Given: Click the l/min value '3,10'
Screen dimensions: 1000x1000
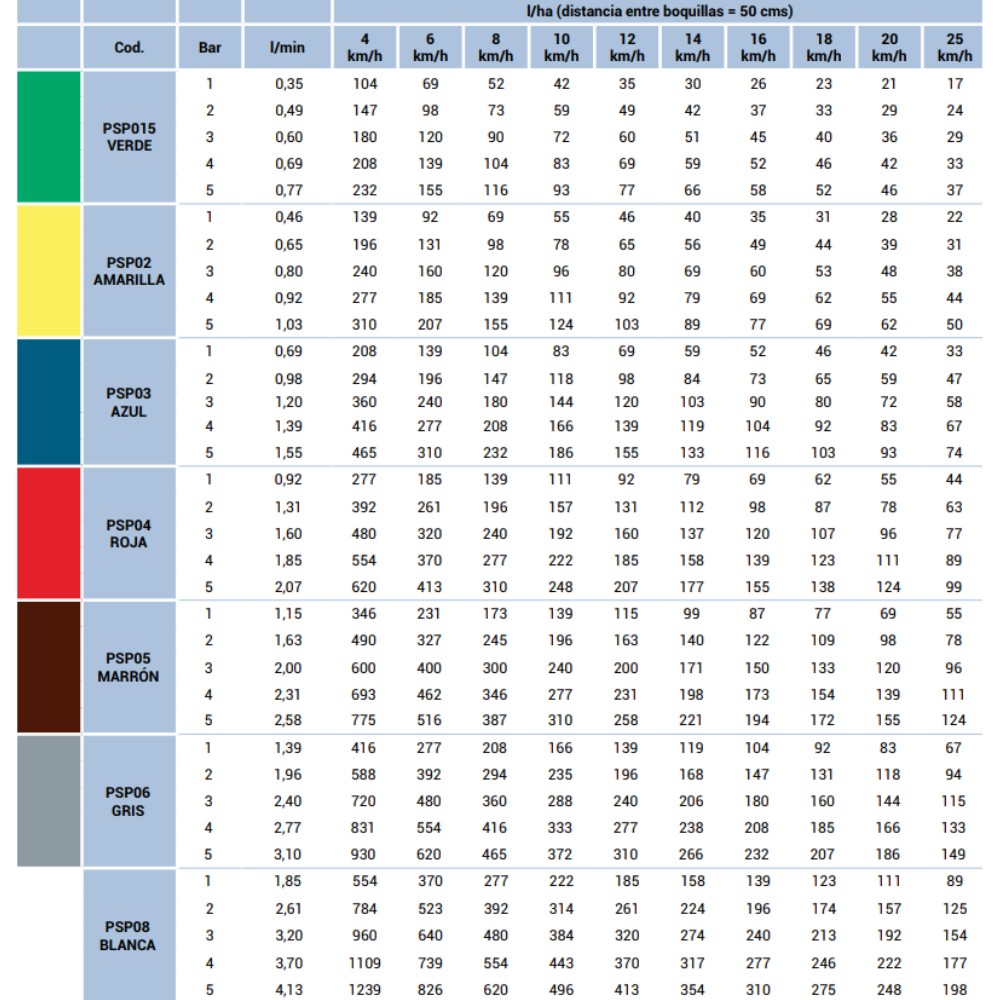Looking at the screenshot, I should pos(288,854).
